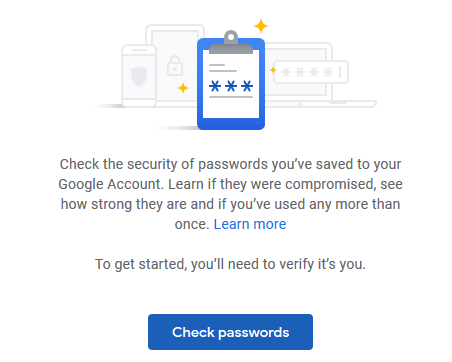The image size is (452, 362).
Task: Open the Learn more link
Action: [250, 224]
